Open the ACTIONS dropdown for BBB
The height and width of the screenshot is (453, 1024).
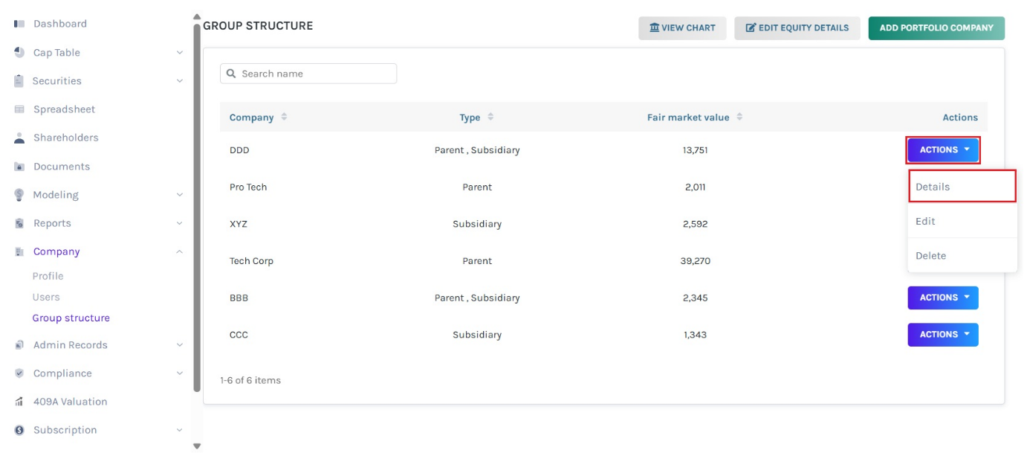click(x=942, y=298)
